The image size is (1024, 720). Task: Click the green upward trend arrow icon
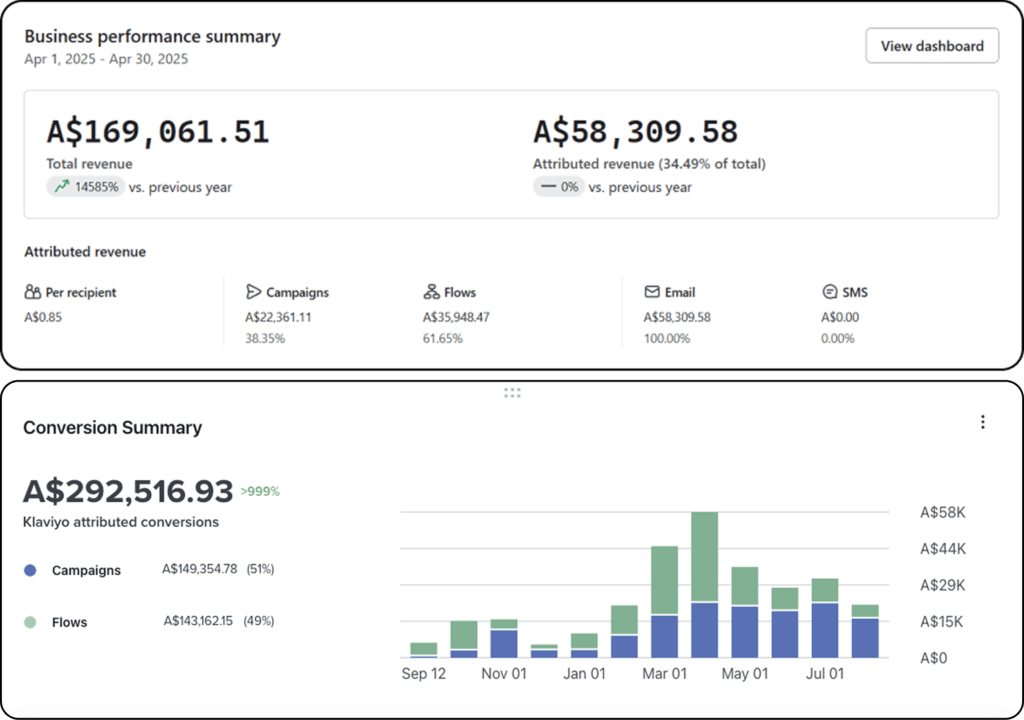pyautogui.click(x=62, y=187)
